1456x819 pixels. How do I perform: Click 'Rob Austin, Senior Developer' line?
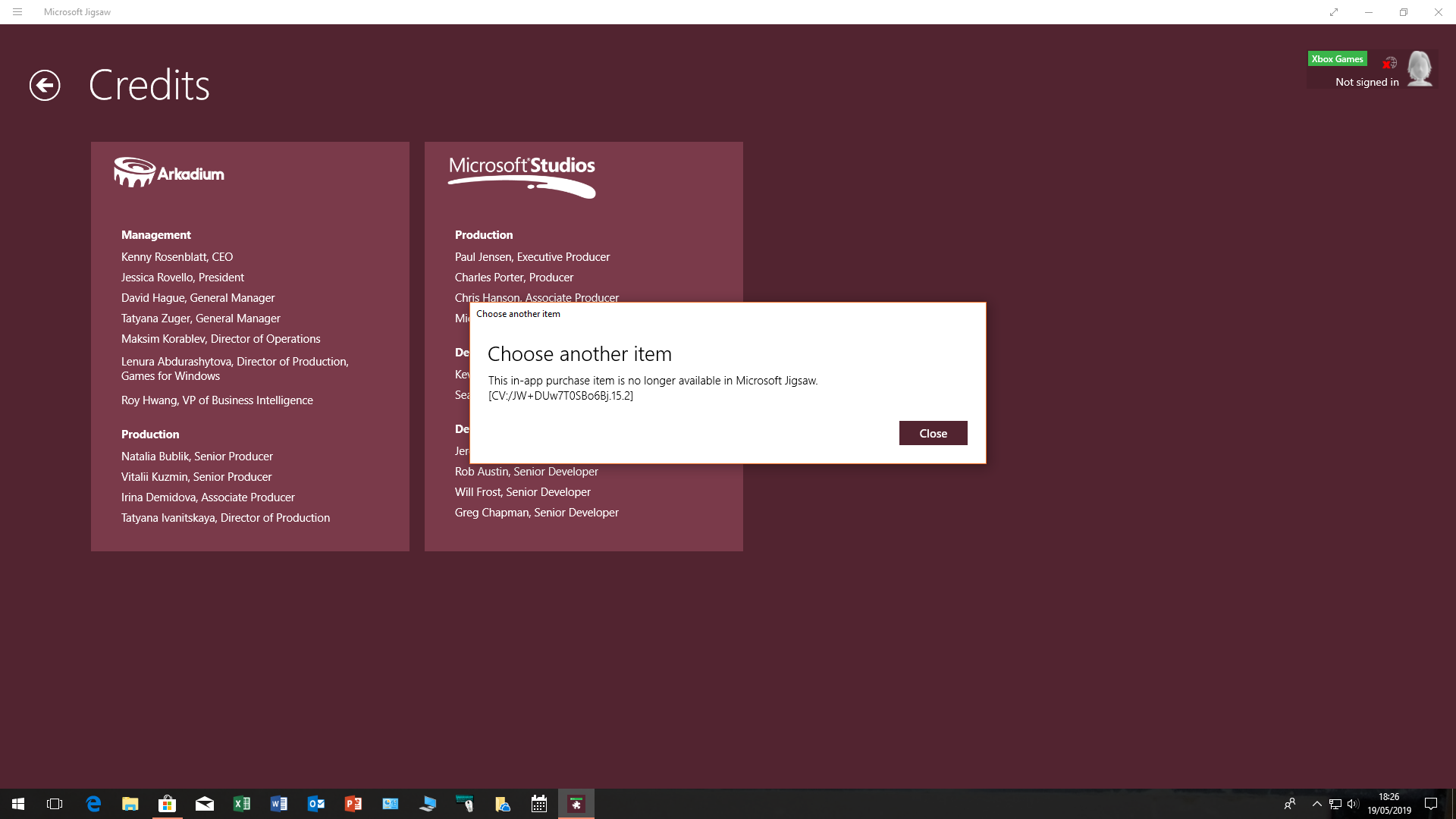click(526, 472)
